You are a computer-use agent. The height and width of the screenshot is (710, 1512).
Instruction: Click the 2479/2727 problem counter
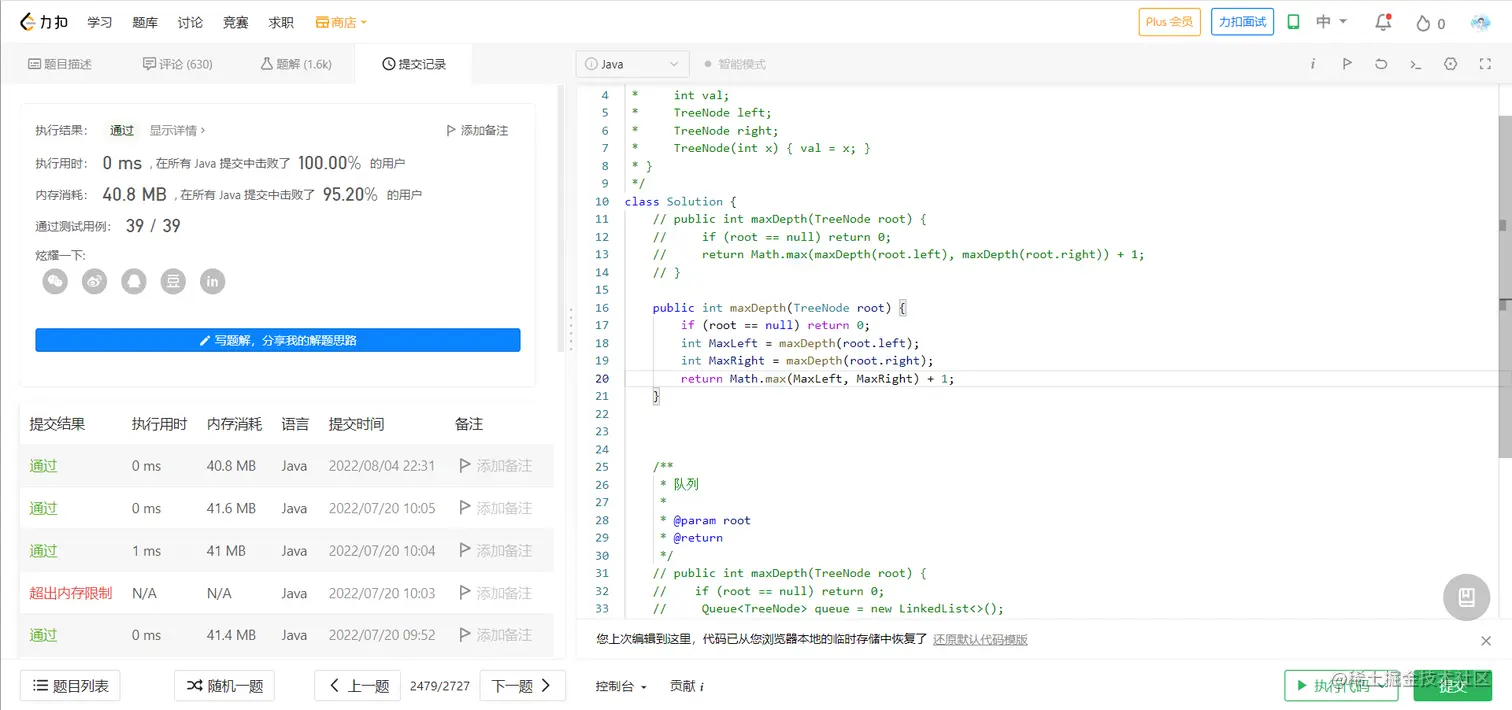click(x=440, y=686)
